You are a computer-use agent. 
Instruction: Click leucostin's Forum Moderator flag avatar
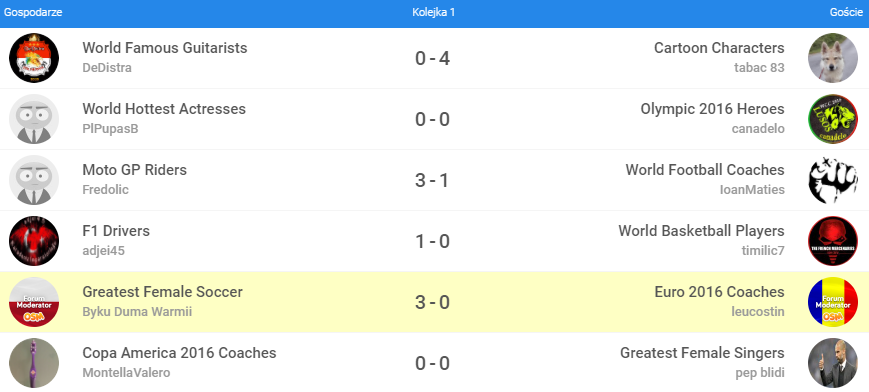tap(833, 302)
